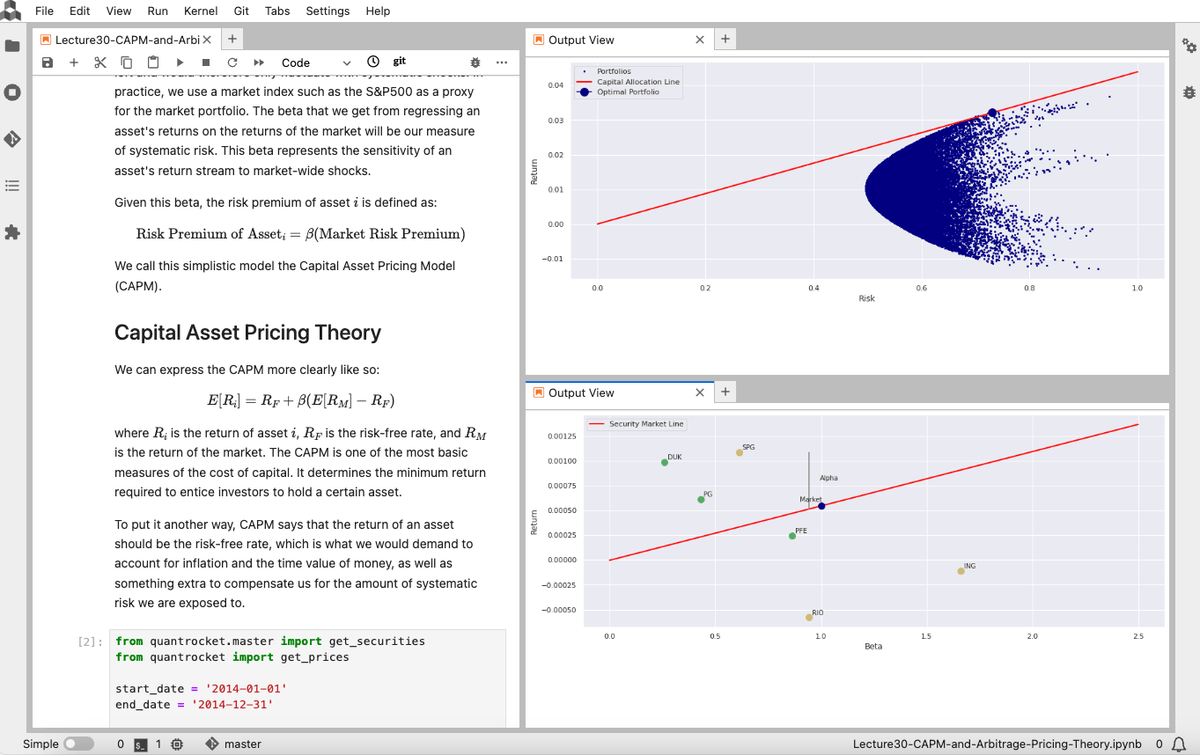Open the Tabs menu
Viewport: 1200px width, 755px height.
click(x=277, y=11)
